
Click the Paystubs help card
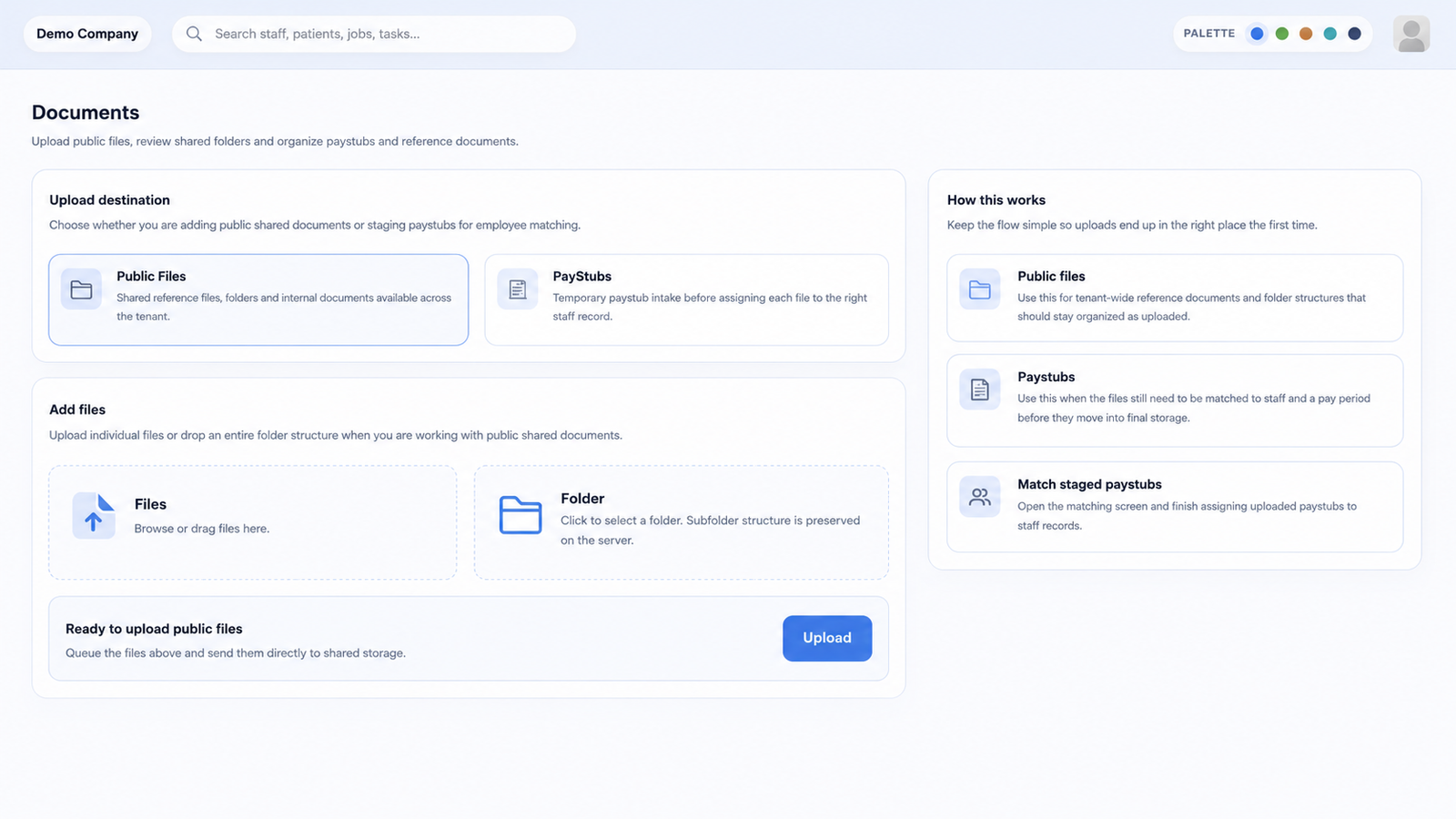click(x=1175, y=400)
